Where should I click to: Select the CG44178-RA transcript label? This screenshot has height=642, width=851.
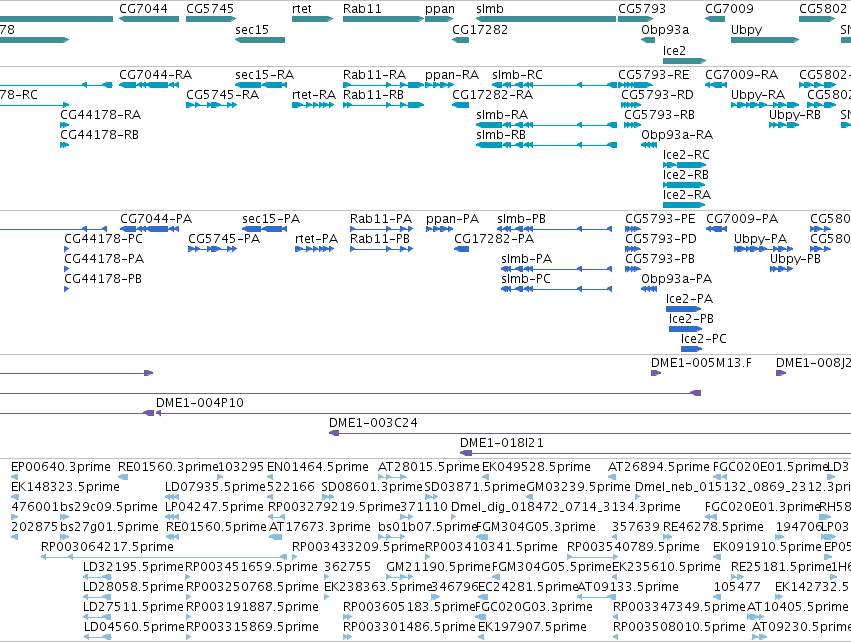100,115
